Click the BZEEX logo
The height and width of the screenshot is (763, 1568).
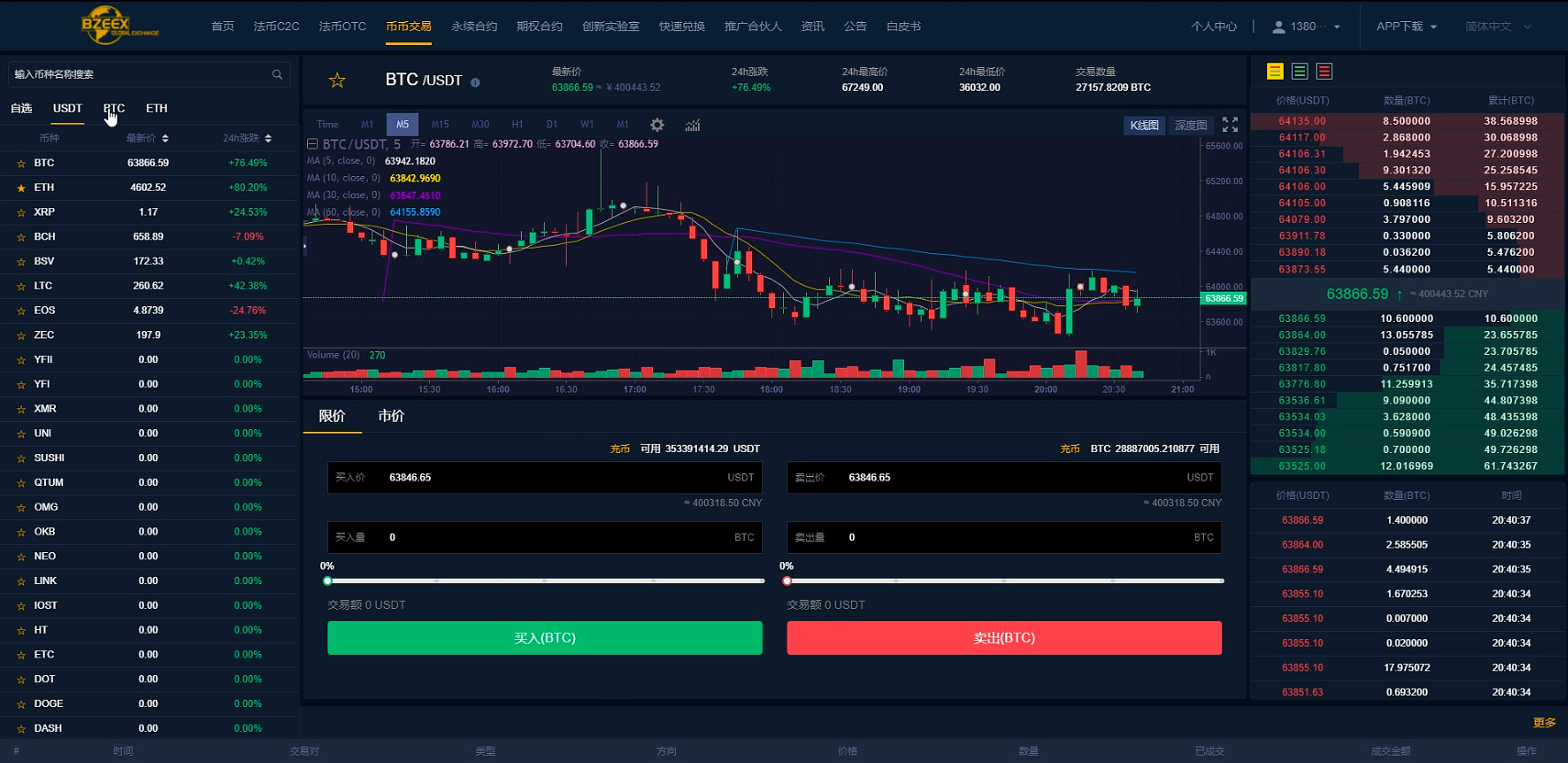tap(119, 26)
